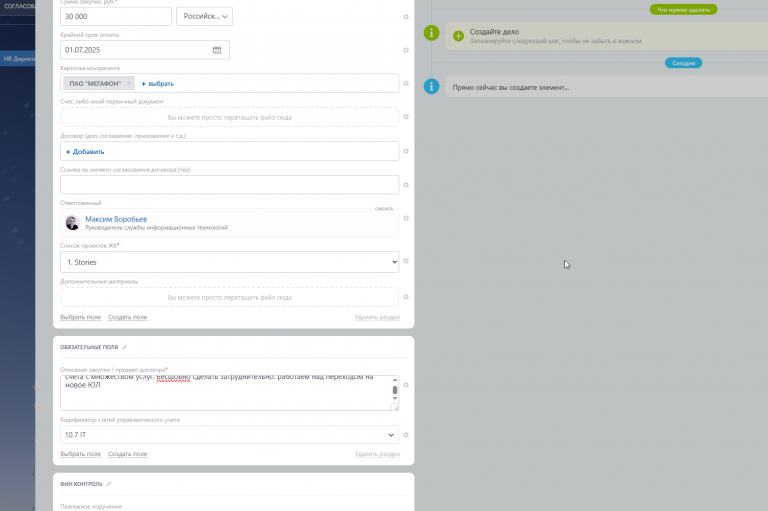Screen dimensions: 768x511
Task: Remove ПАО "МЕГАФОН" chip with its x icon
Action: [x=128, y=83]
